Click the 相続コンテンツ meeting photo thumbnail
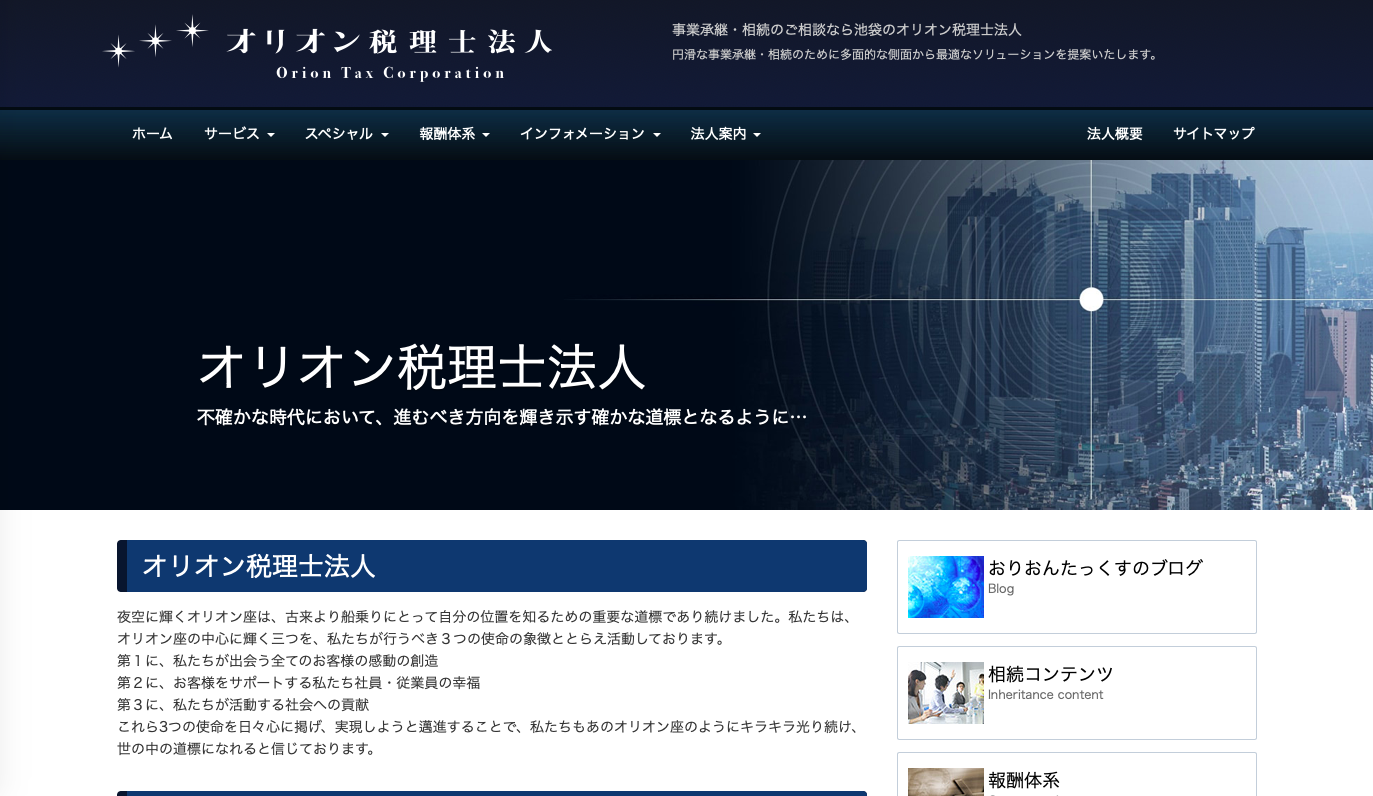1373x796 pixels. pos(946,693)
